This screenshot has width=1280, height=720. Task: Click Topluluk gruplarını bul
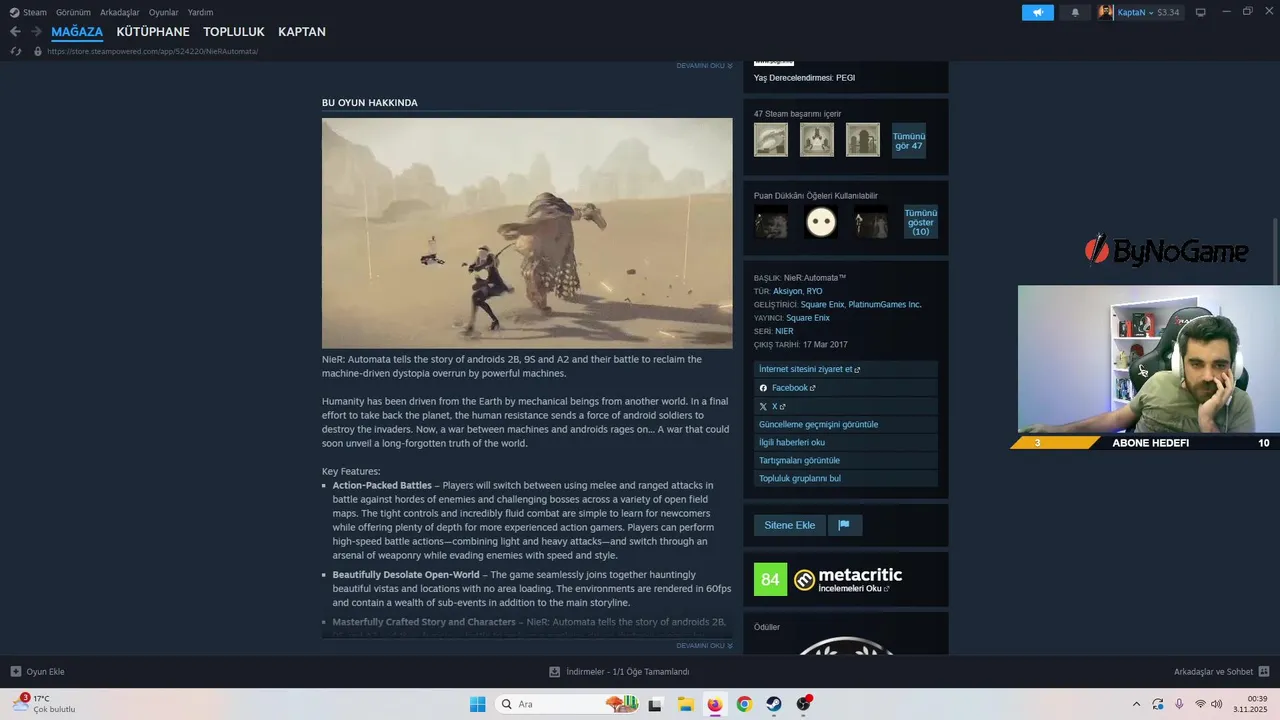point(846,478)
